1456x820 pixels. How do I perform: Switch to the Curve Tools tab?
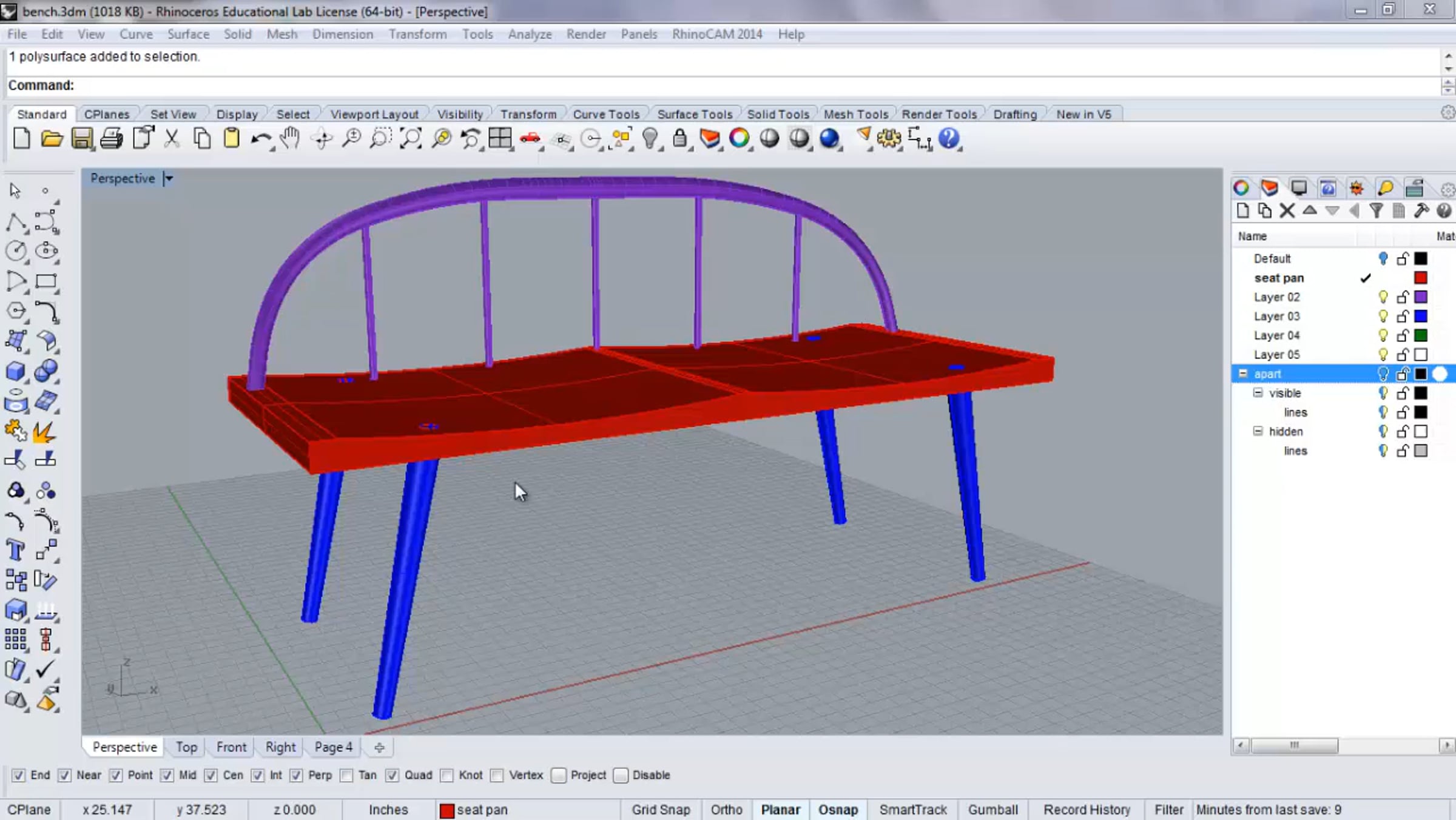point(605,114)
